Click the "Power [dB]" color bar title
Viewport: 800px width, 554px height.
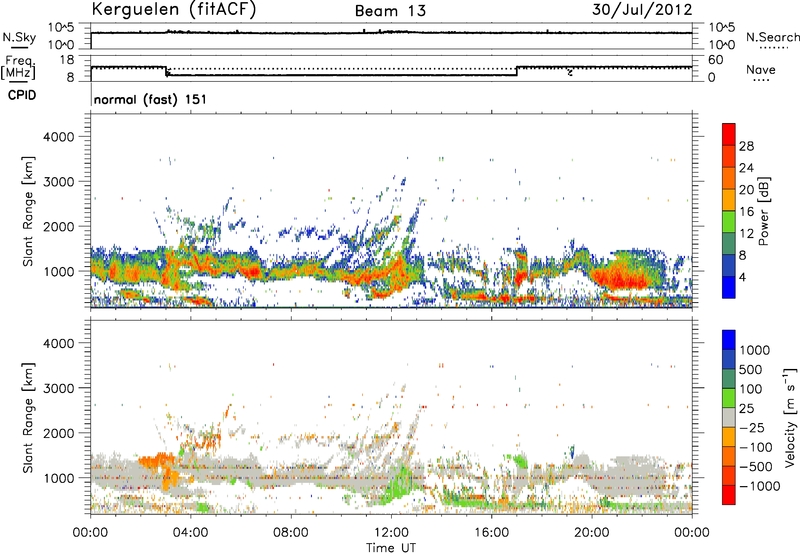tap(763, 211)
